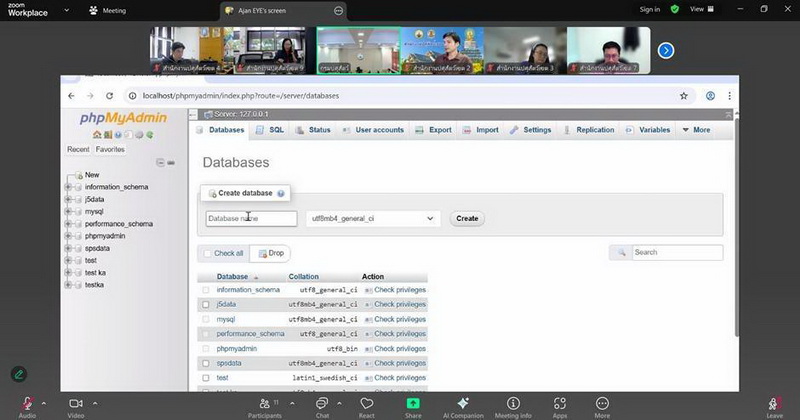
Task: Tick checkbox for spsdata database row
Action: pos(206,363)
